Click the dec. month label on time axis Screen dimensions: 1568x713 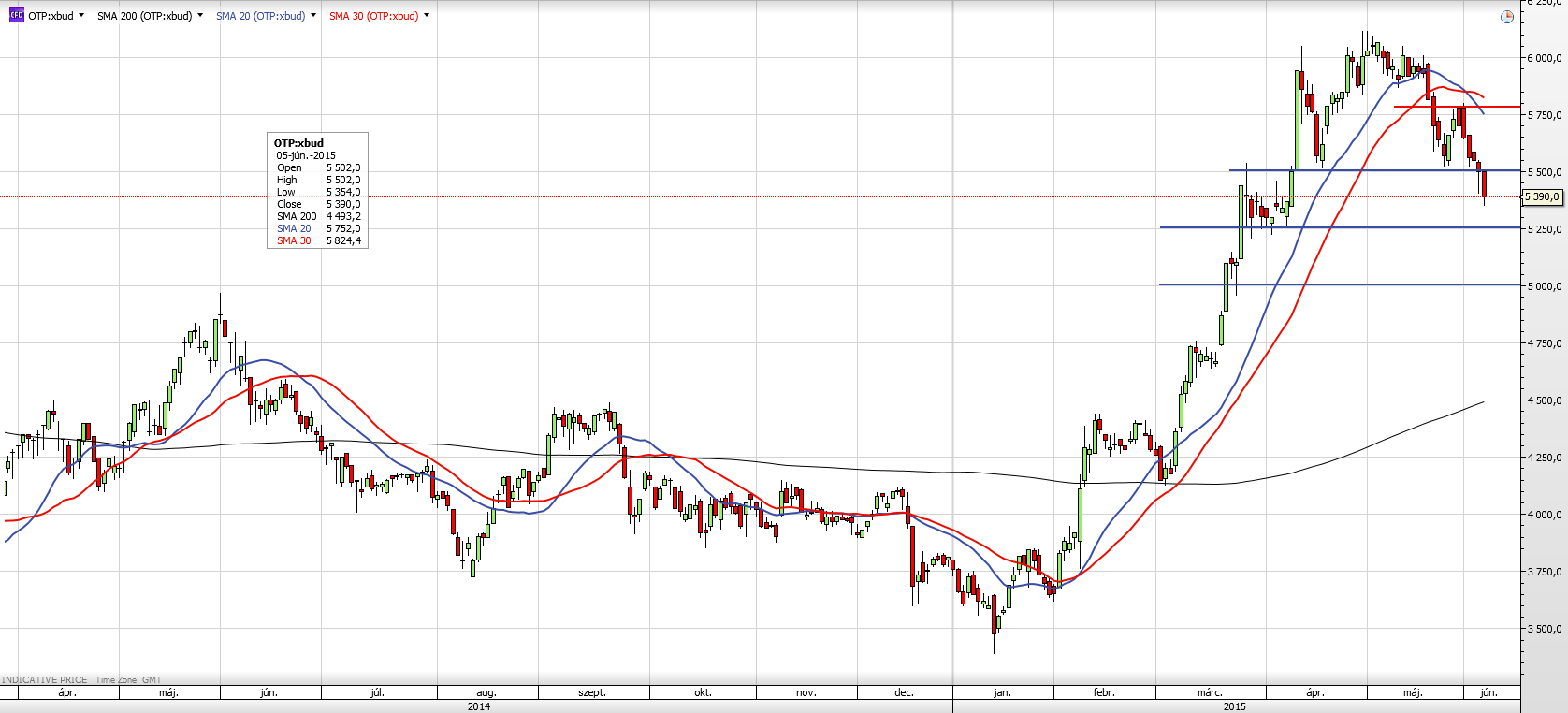[904, 693]
